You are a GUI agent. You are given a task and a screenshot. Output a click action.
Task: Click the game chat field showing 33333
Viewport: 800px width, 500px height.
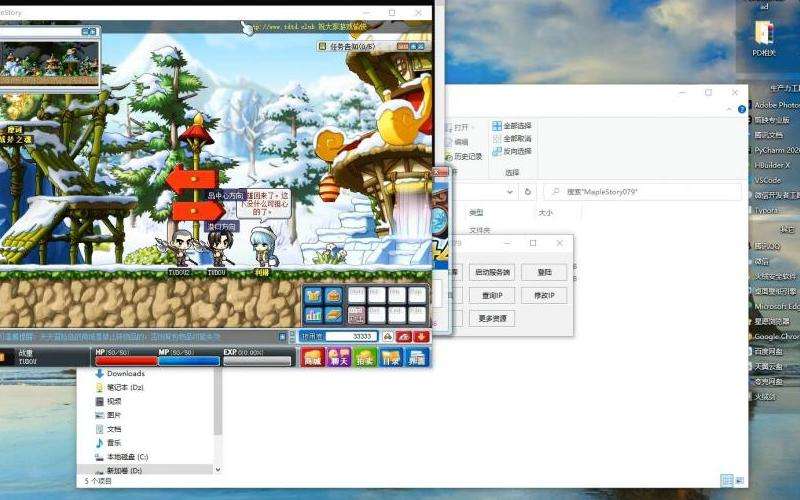[351, 336]
